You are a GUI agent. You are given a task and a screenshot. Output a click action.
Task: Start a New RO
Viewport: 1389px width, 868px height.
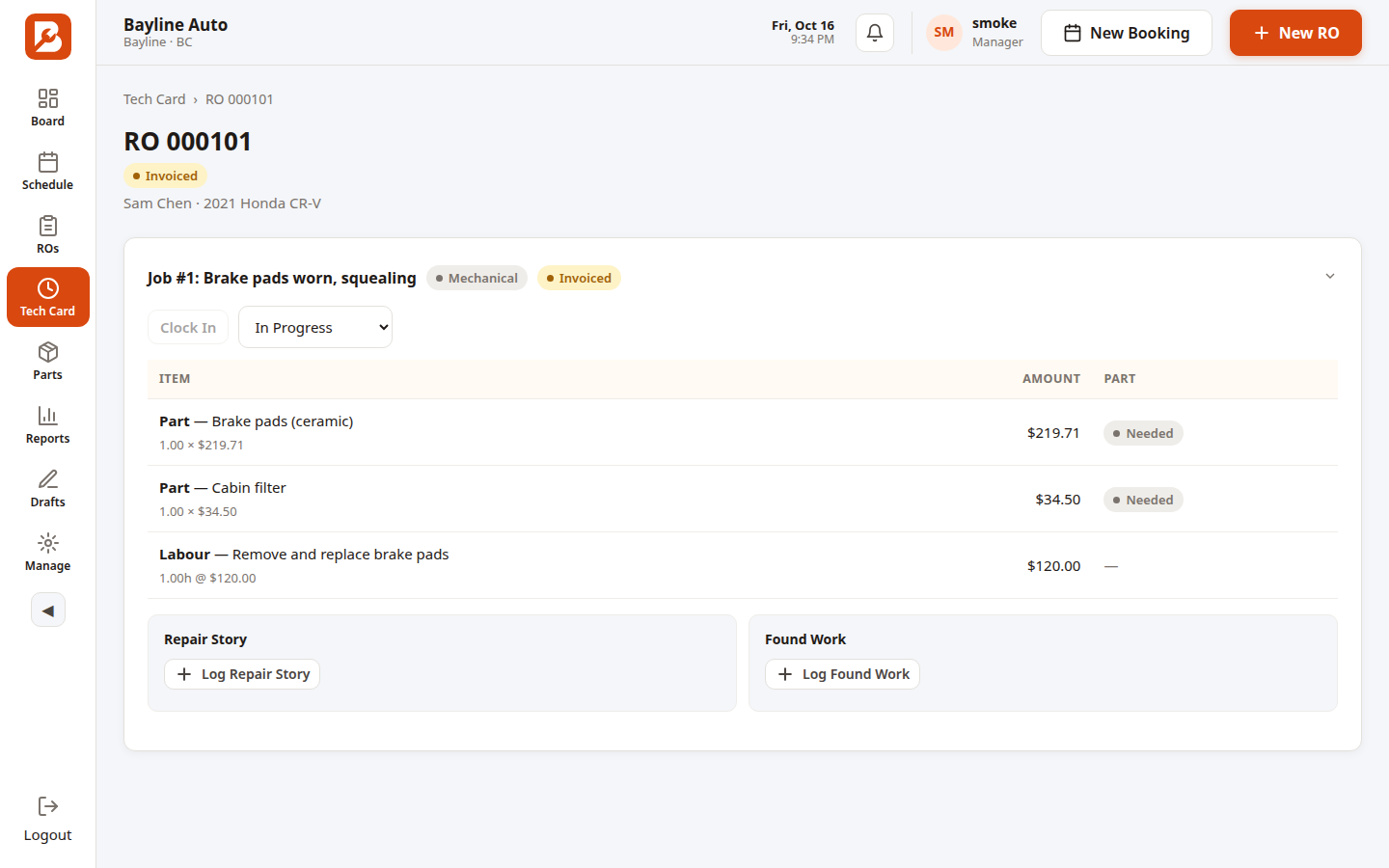click(1295, 33)
